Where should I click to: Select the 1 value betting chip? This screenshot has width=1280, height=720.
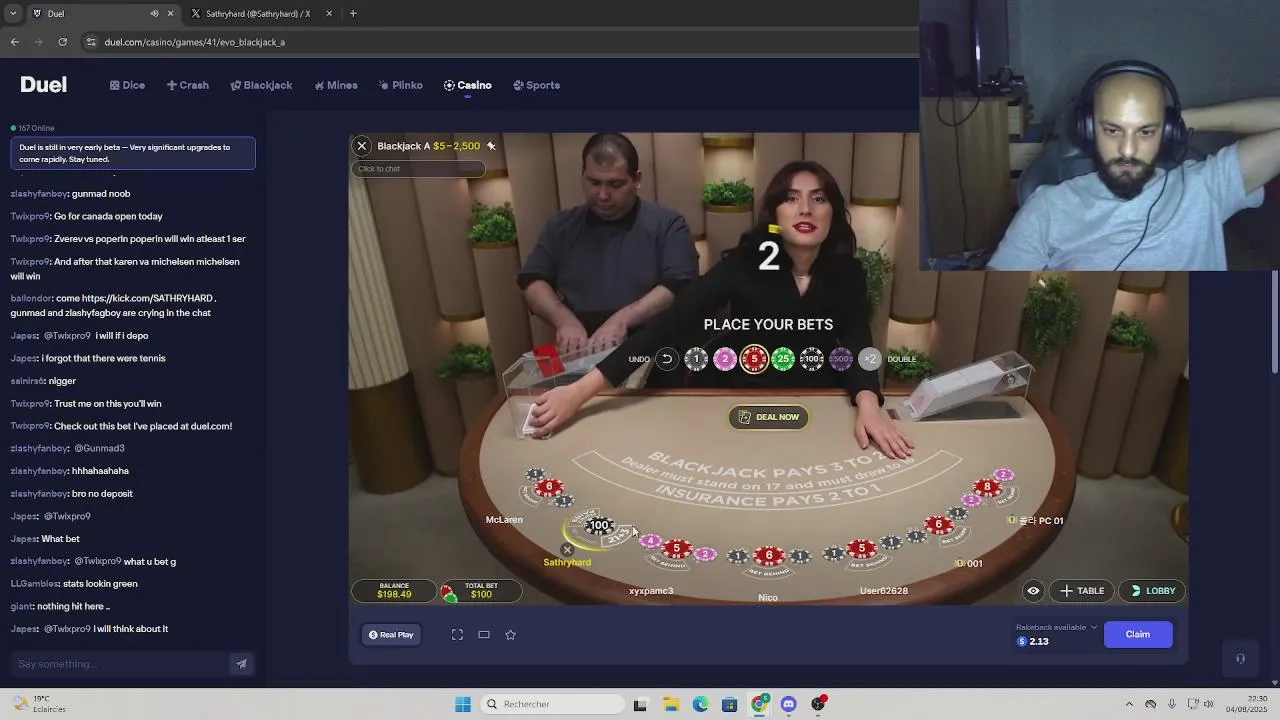(x=697, y=359)
